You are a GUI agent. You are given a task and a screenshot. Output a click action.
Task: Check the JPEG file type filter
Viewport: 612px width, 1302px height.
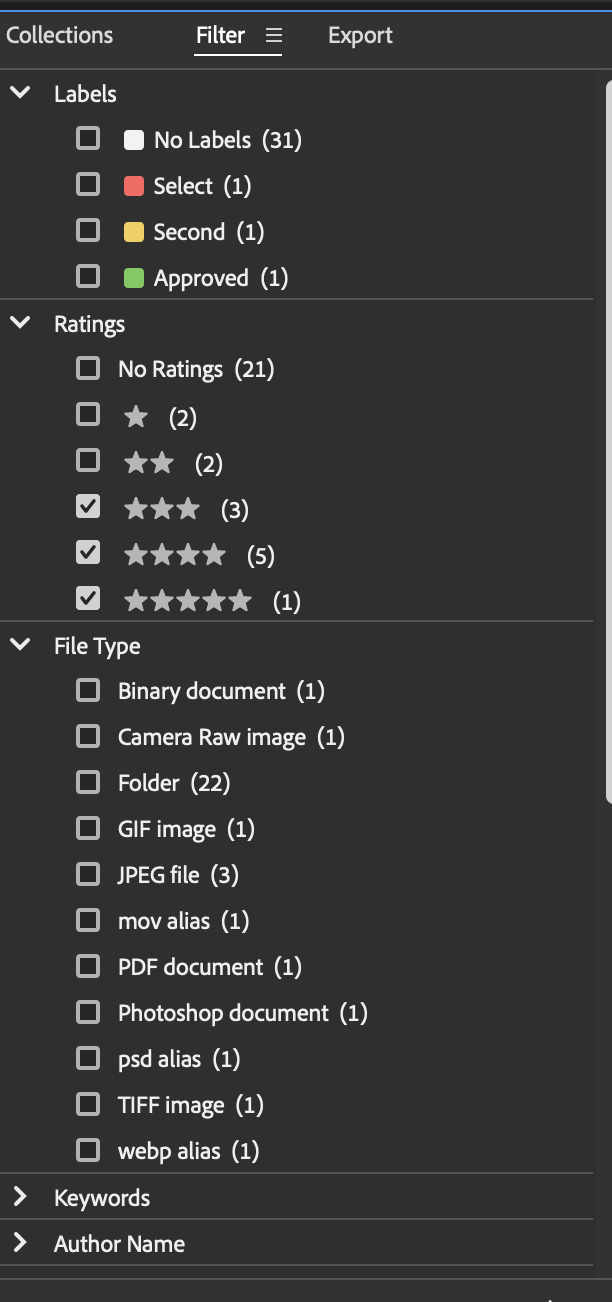click(x=87, y=873)
